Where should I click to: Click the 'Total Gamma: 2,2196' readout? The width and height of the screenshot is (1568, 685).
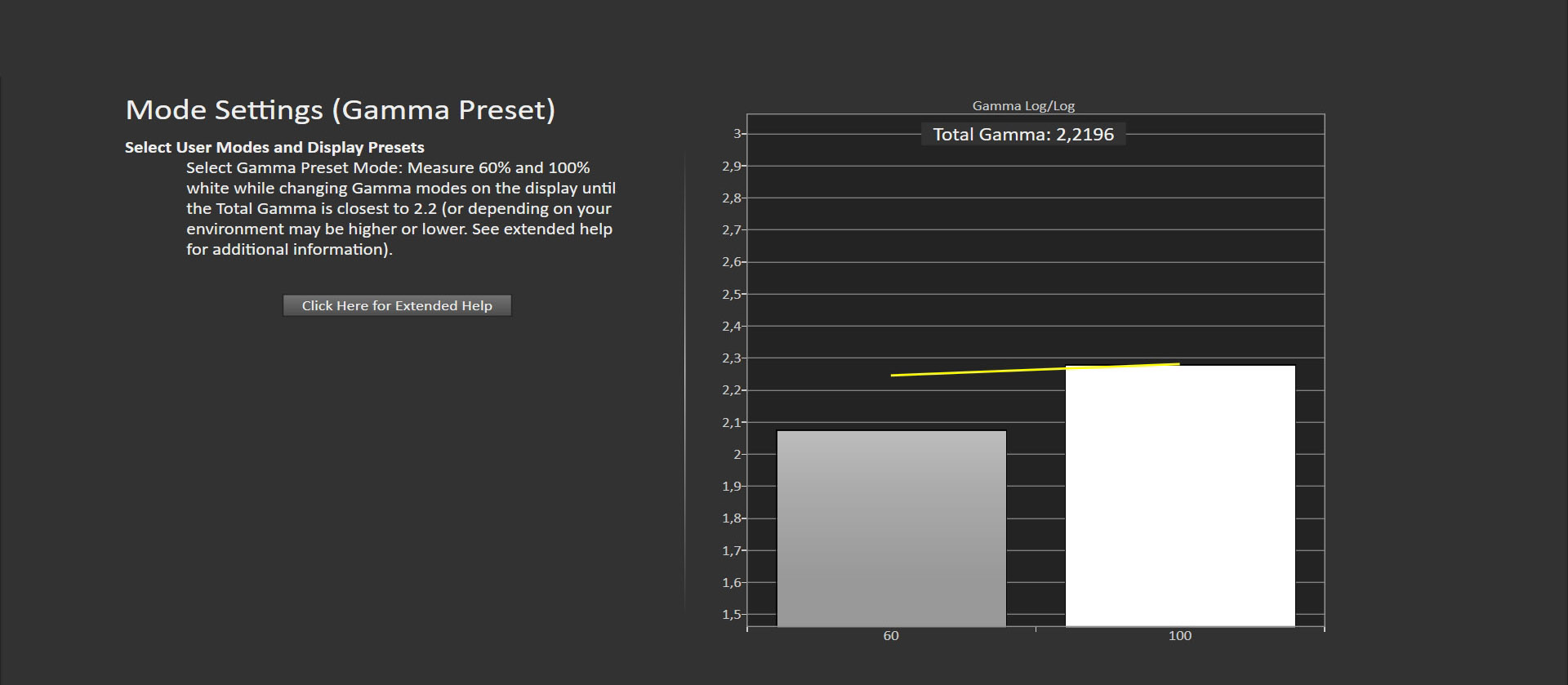[1023, 135]
